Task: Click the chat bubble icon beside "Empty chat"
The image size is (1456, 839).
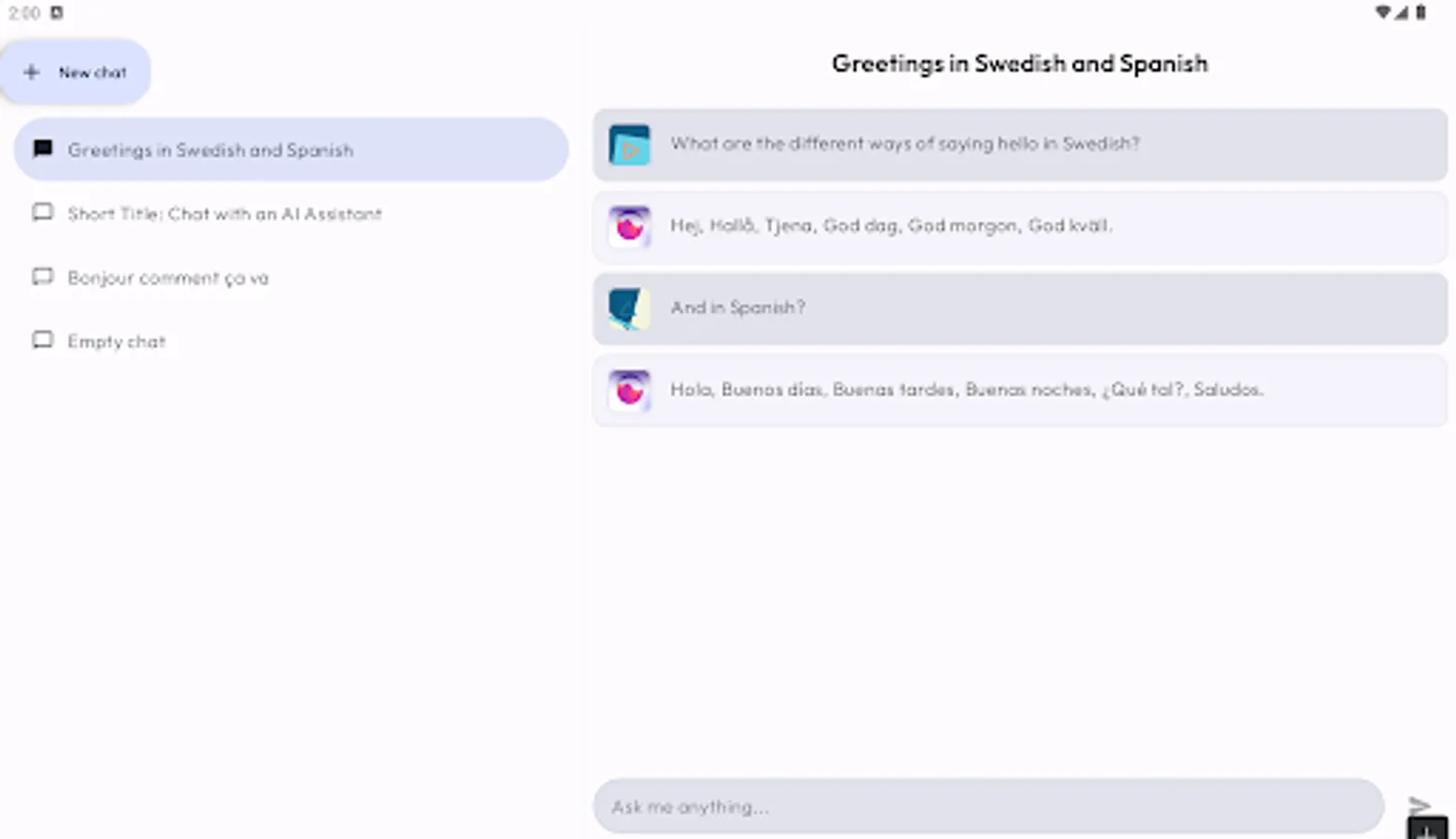Action: (42, 339)
